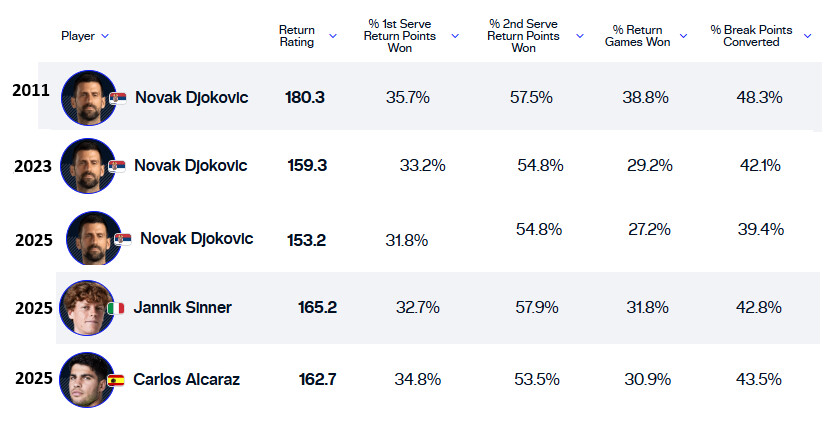Click Djokovic's avatar in the 2025 row
Screen dimensions: 829x426
pos(93,239)
